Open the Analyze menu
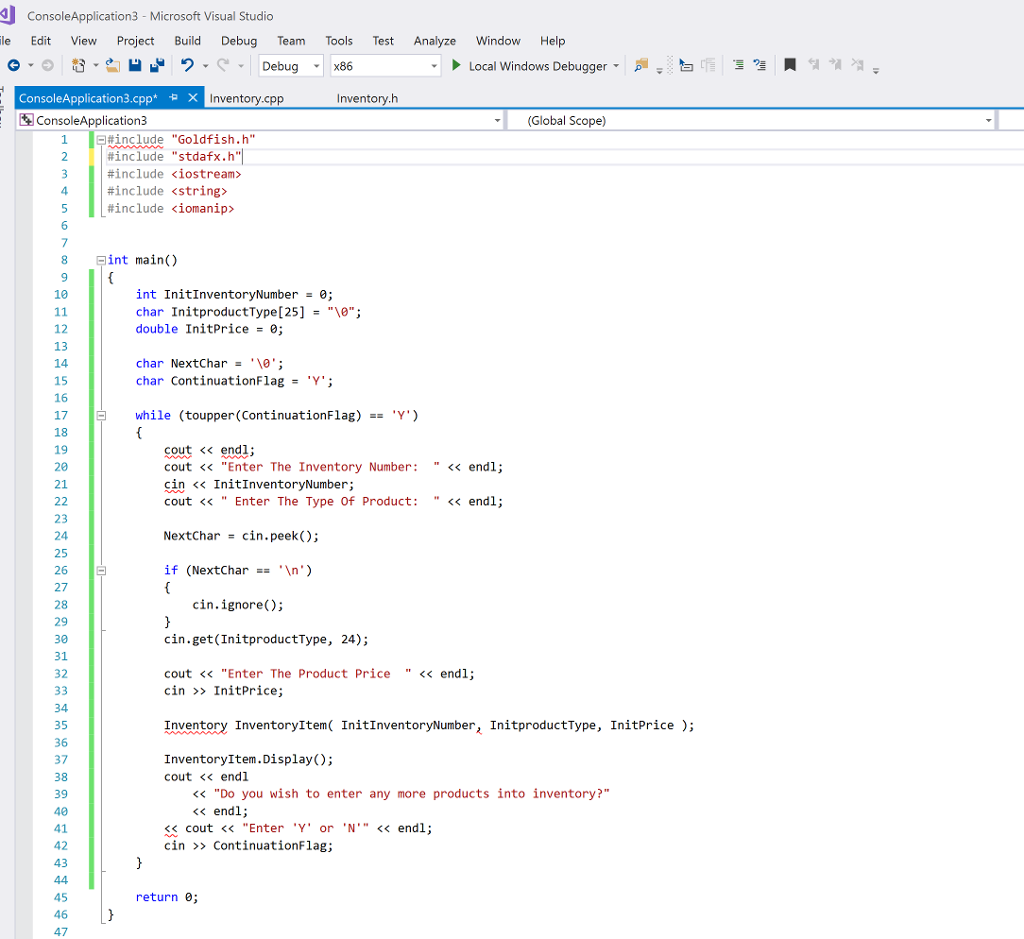 pos(435,40)
